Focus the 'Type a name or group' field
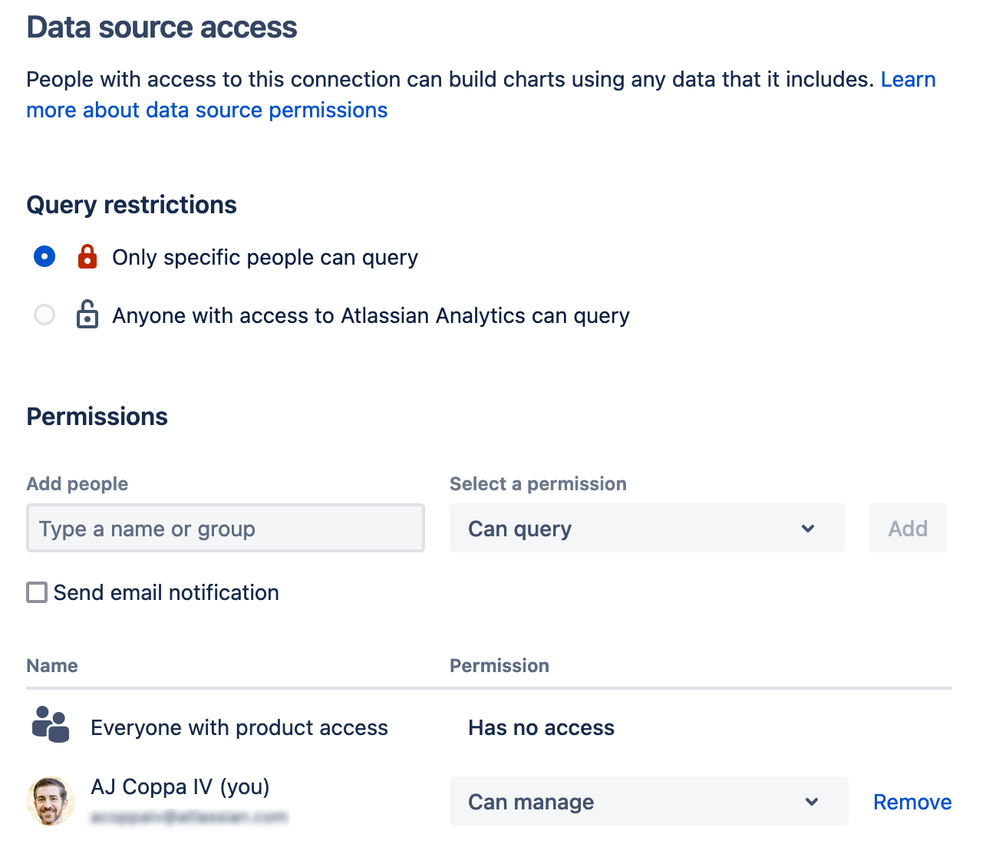 tap(225, 529)
